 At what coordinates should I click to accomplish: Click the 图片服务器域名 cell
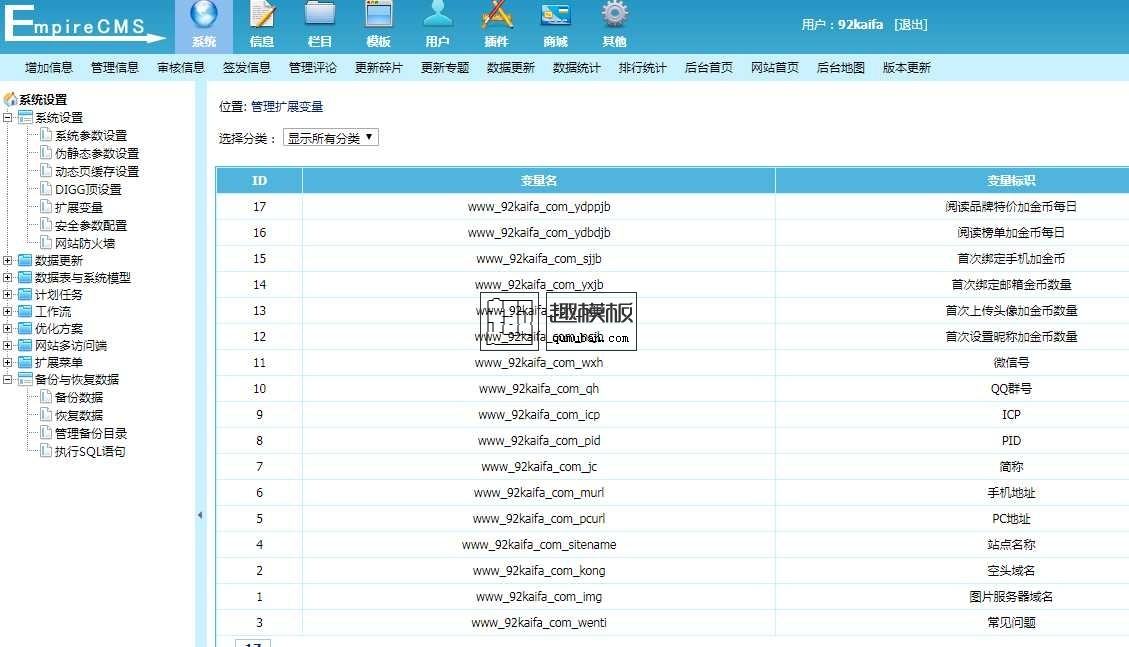pos(1011,597)
